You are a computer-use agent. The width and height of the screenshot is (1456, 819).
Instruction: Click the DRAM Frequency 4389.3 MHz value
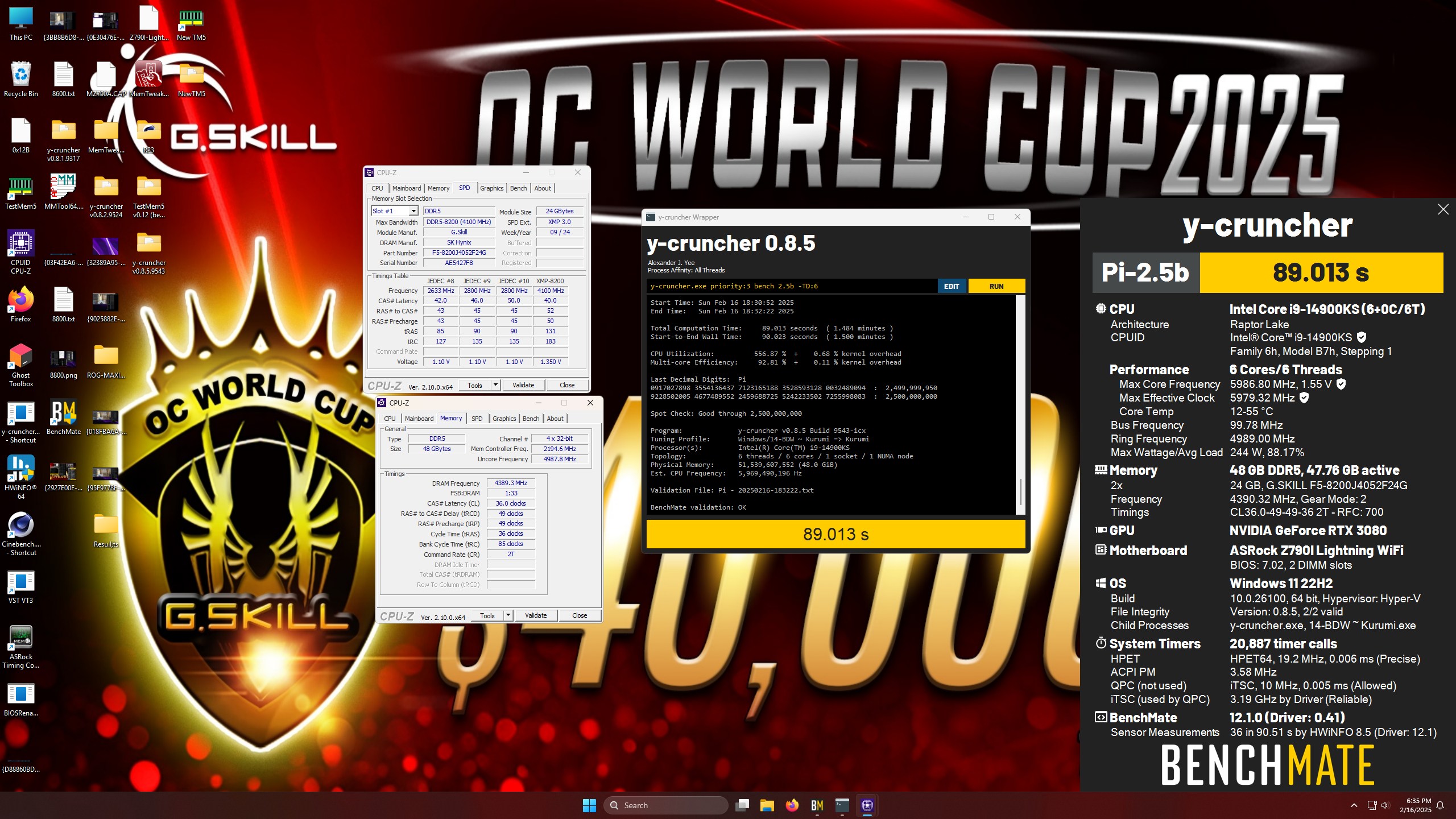[x=510, y=483]
